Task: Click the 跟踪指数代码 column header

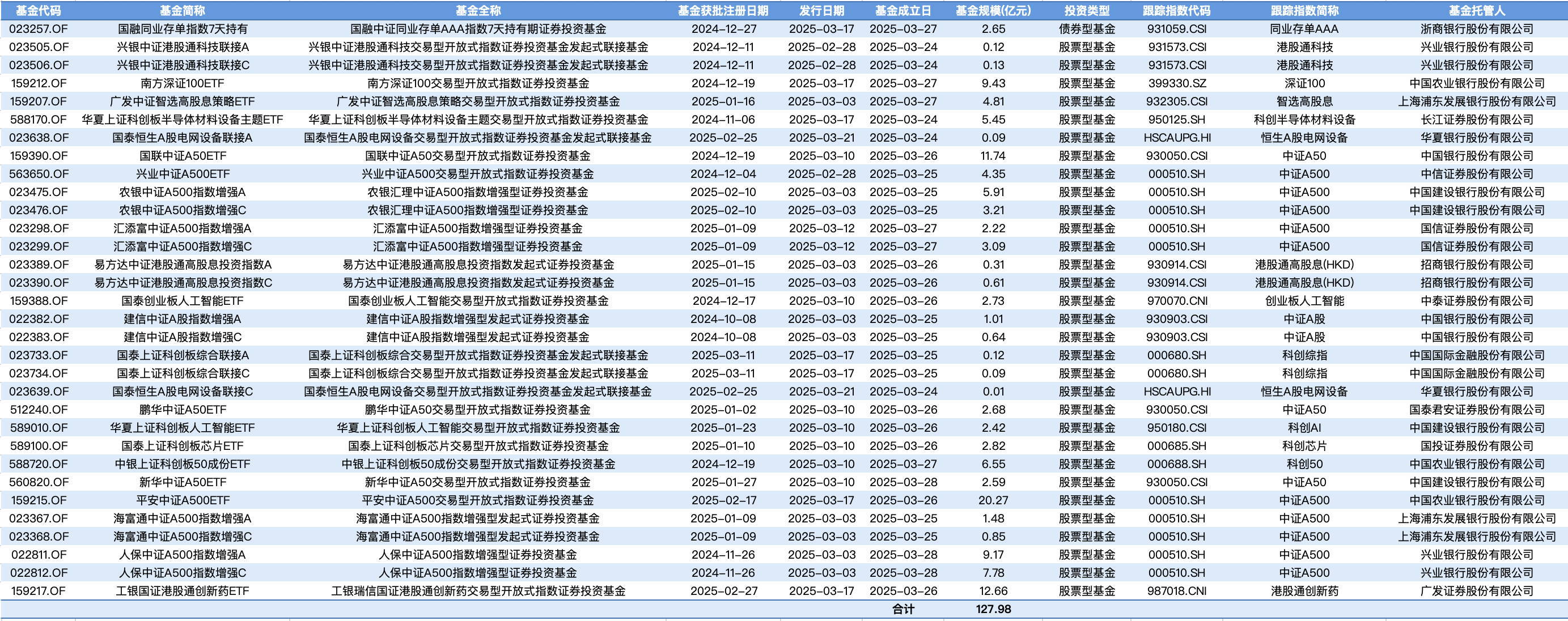Action: coord(1176,10)
